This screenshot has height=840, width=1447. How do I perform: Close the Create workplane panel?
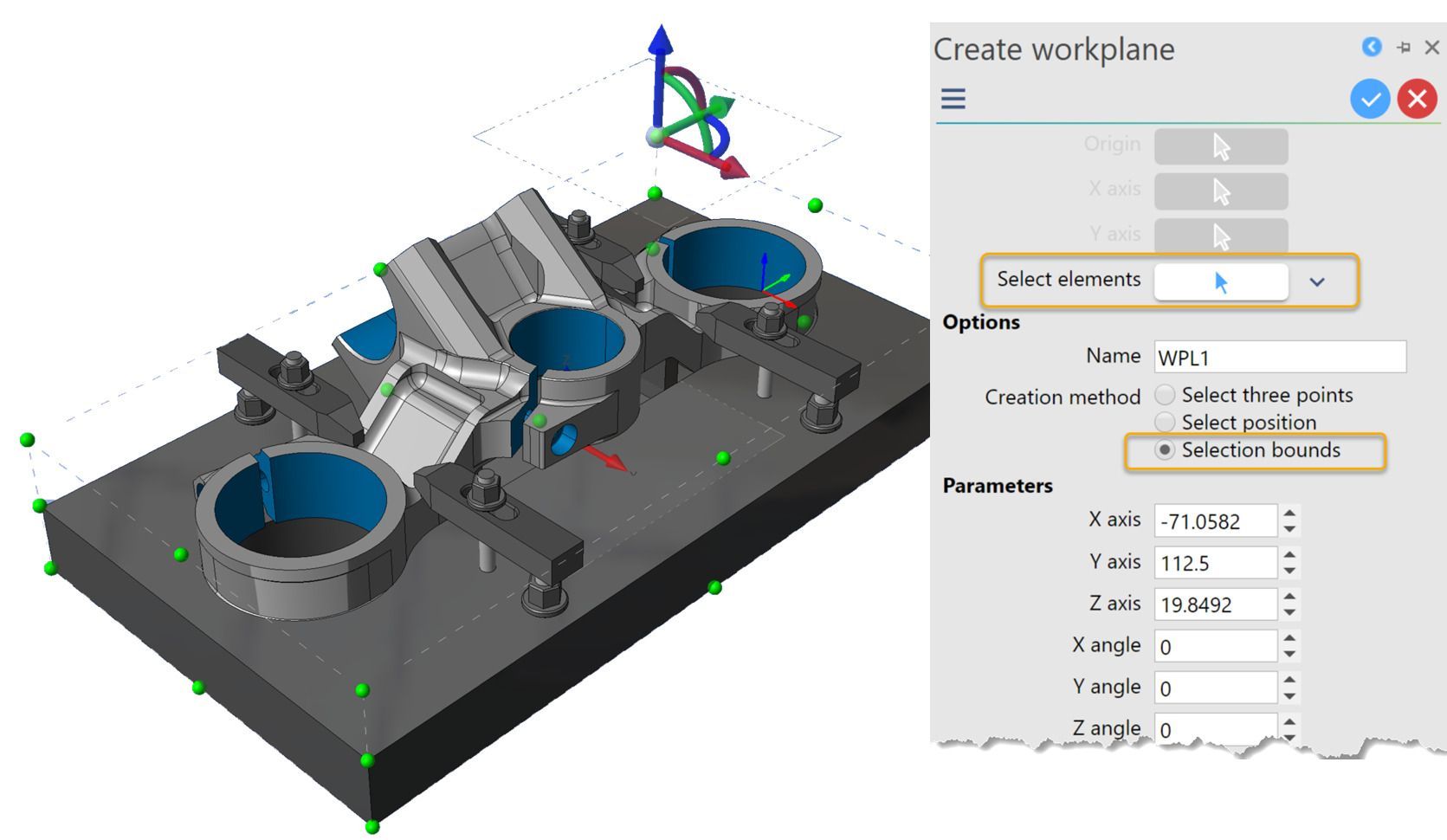click(x=1432, y=48)
